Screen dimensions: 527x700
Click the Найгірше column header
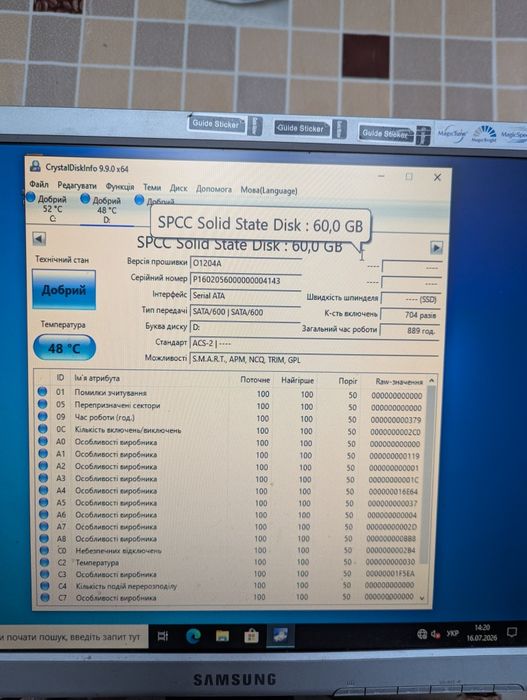pos(297,380)
